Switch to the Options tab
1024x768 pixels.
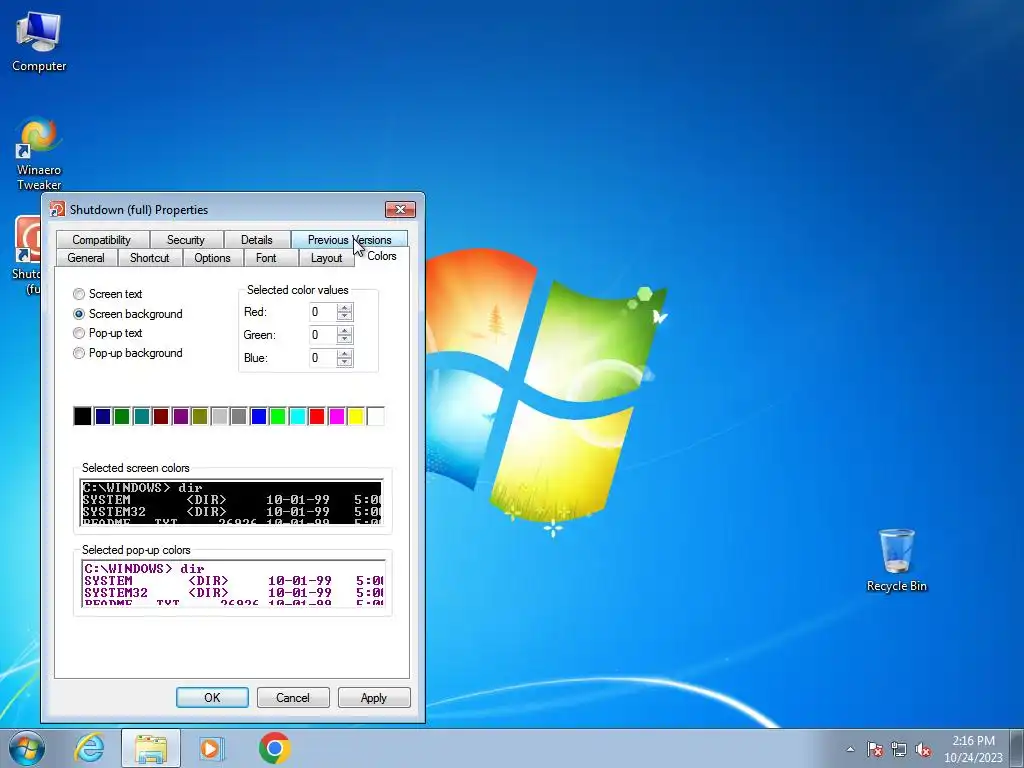pos(212,258)
